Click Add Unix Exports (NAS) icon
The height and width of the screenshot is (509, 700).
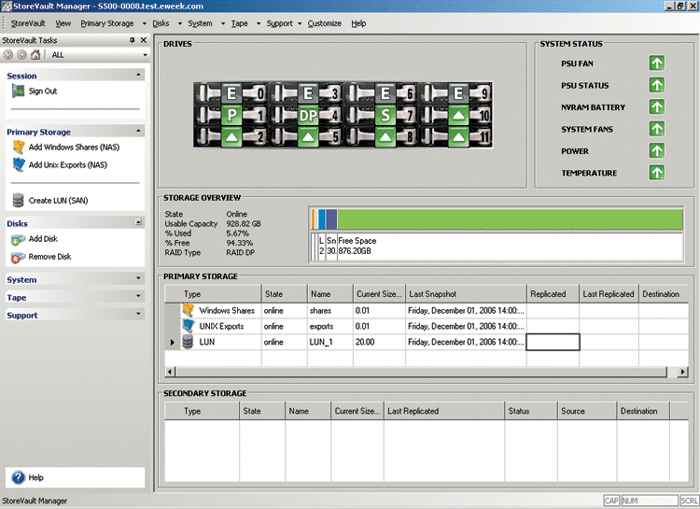(18, 165)
